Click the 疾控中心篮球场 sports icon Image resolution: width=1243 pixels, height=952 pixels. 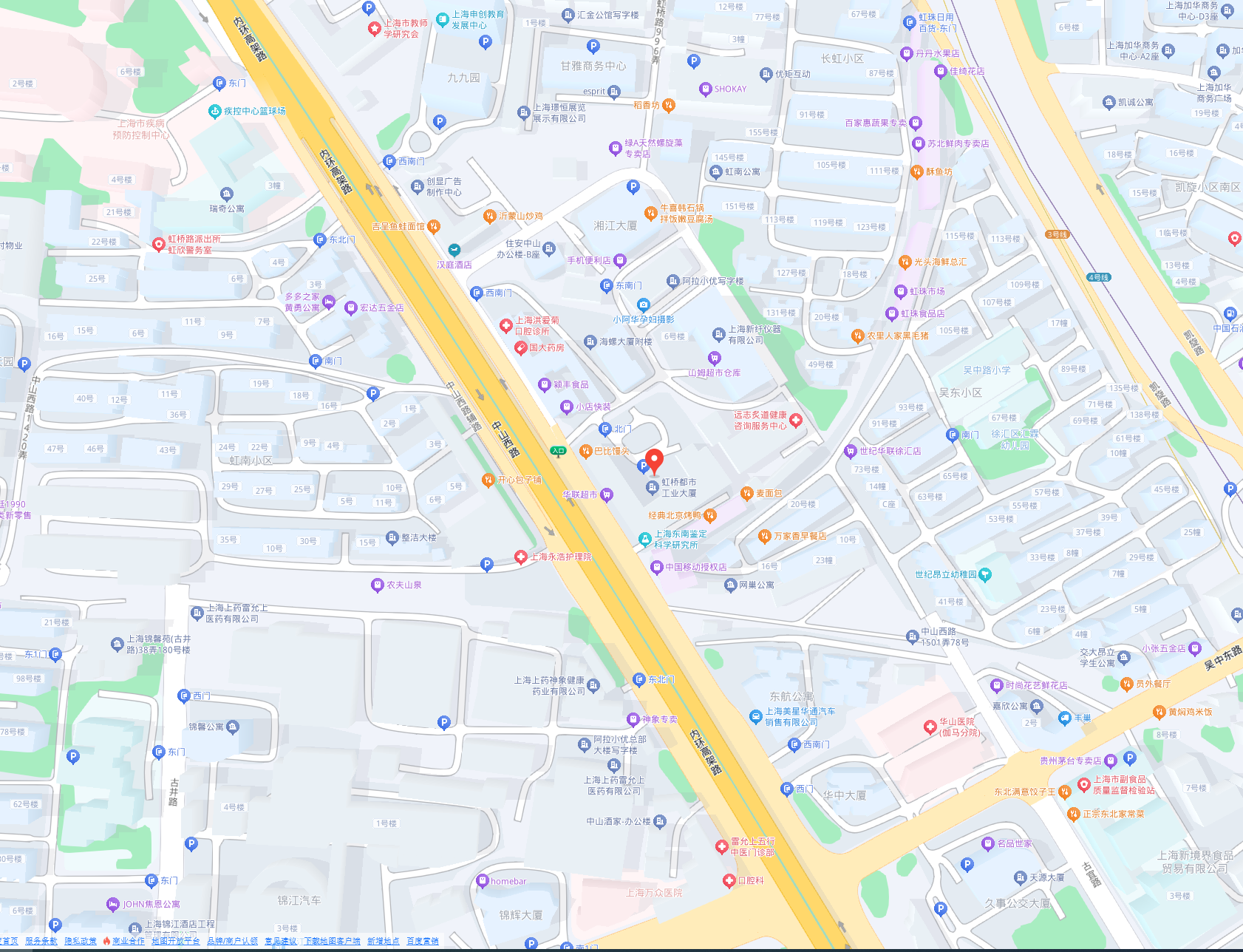coord(215,111)
